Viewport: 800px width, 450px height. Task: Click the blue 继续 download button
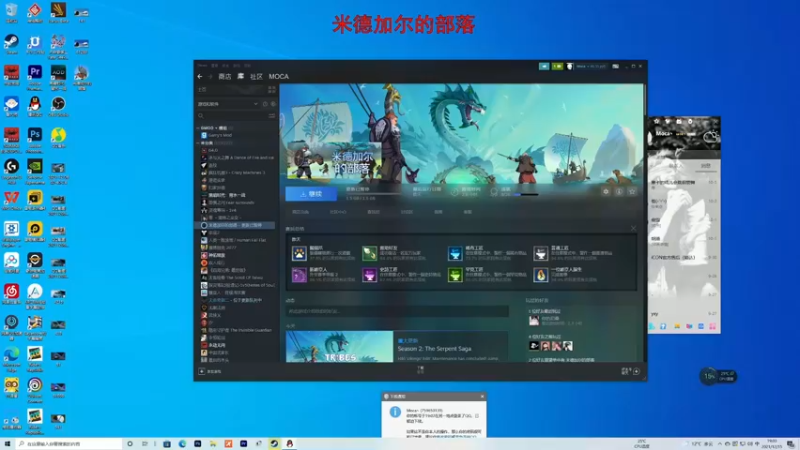point(311,194)
